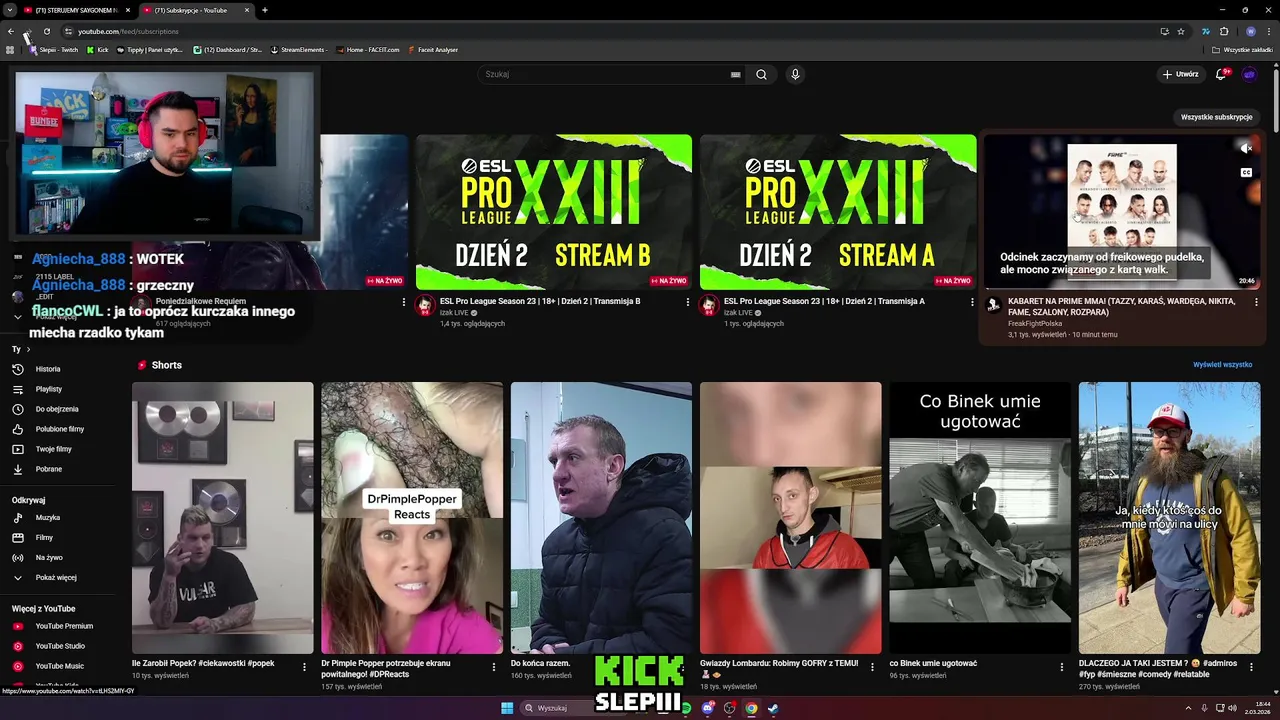1280x720 pixels.
Task: Open Kick bookmark in bookmarks bar
Action: click(97, 49)
